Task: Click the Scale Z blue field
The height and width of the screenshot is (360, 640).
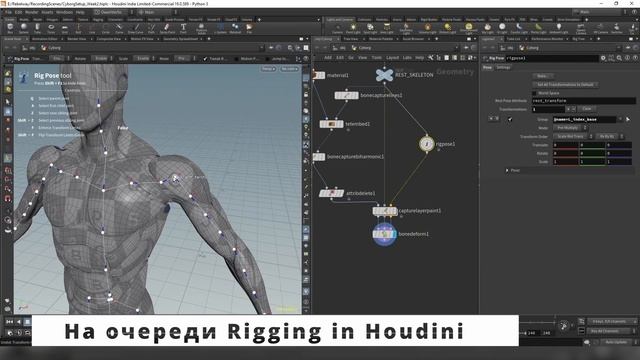Action: coord(619,162)
